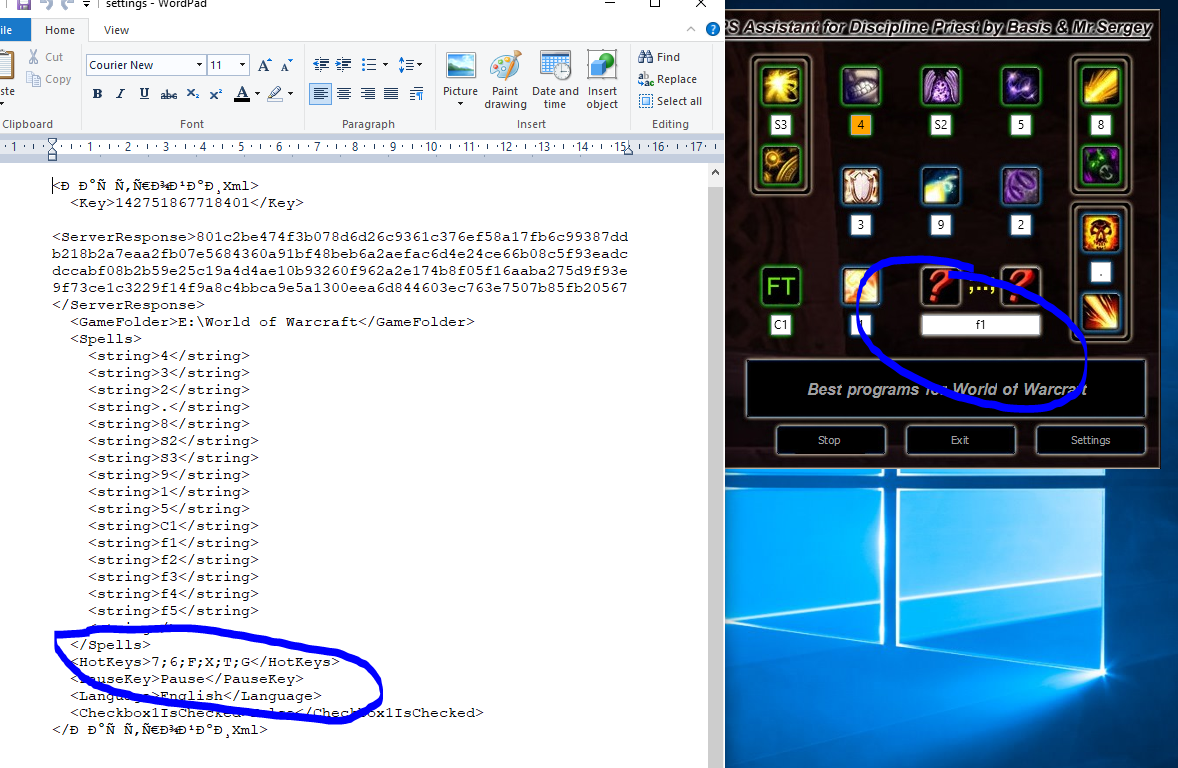The width and height of the screenshot is (1178, 768).
Task: Insert Date and time
Action: pyautogui.click(x=555, y=80)
